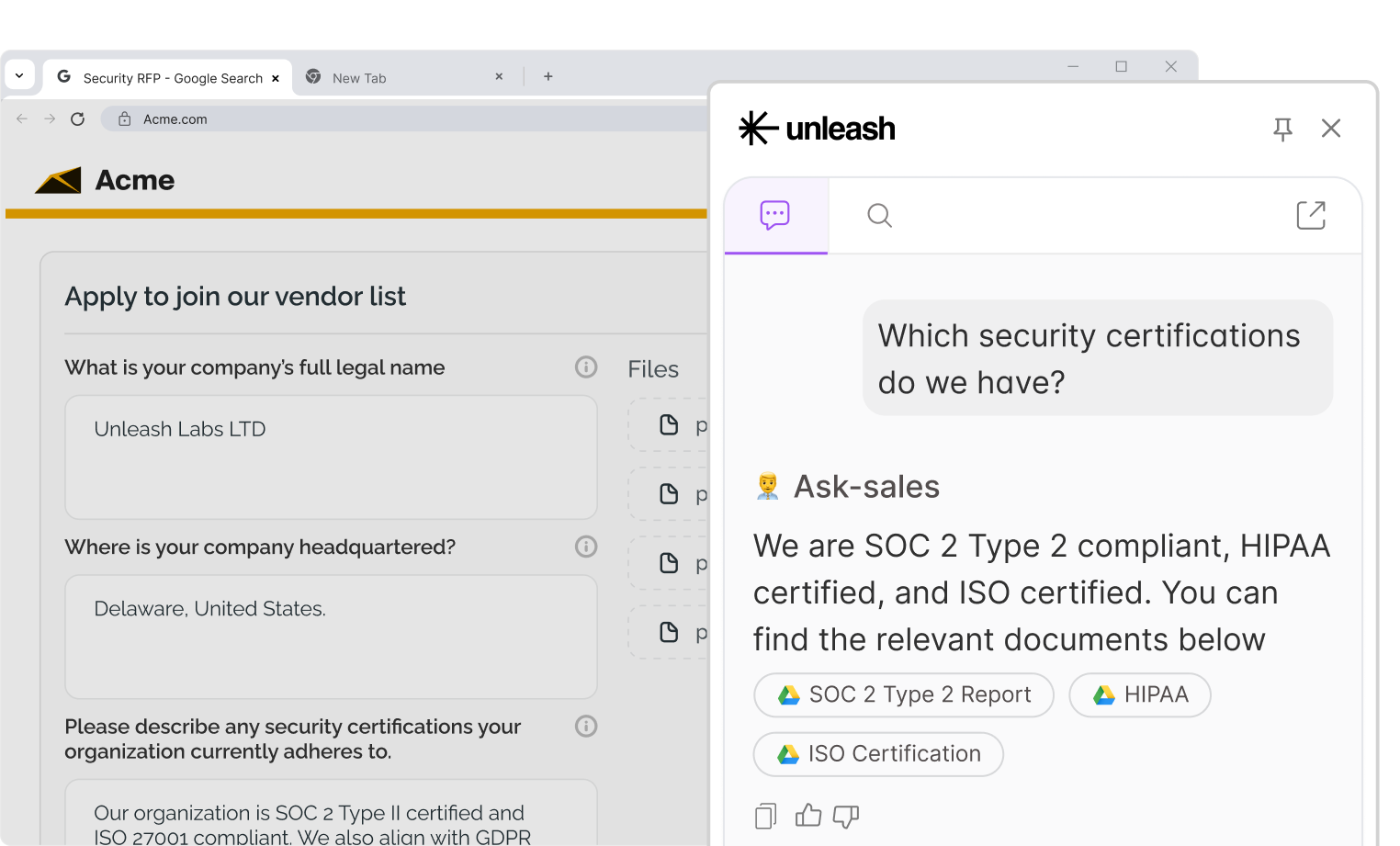Show info for headquarters question
1400x846 pixels.
pyautogui.click(x=586, y=547)
